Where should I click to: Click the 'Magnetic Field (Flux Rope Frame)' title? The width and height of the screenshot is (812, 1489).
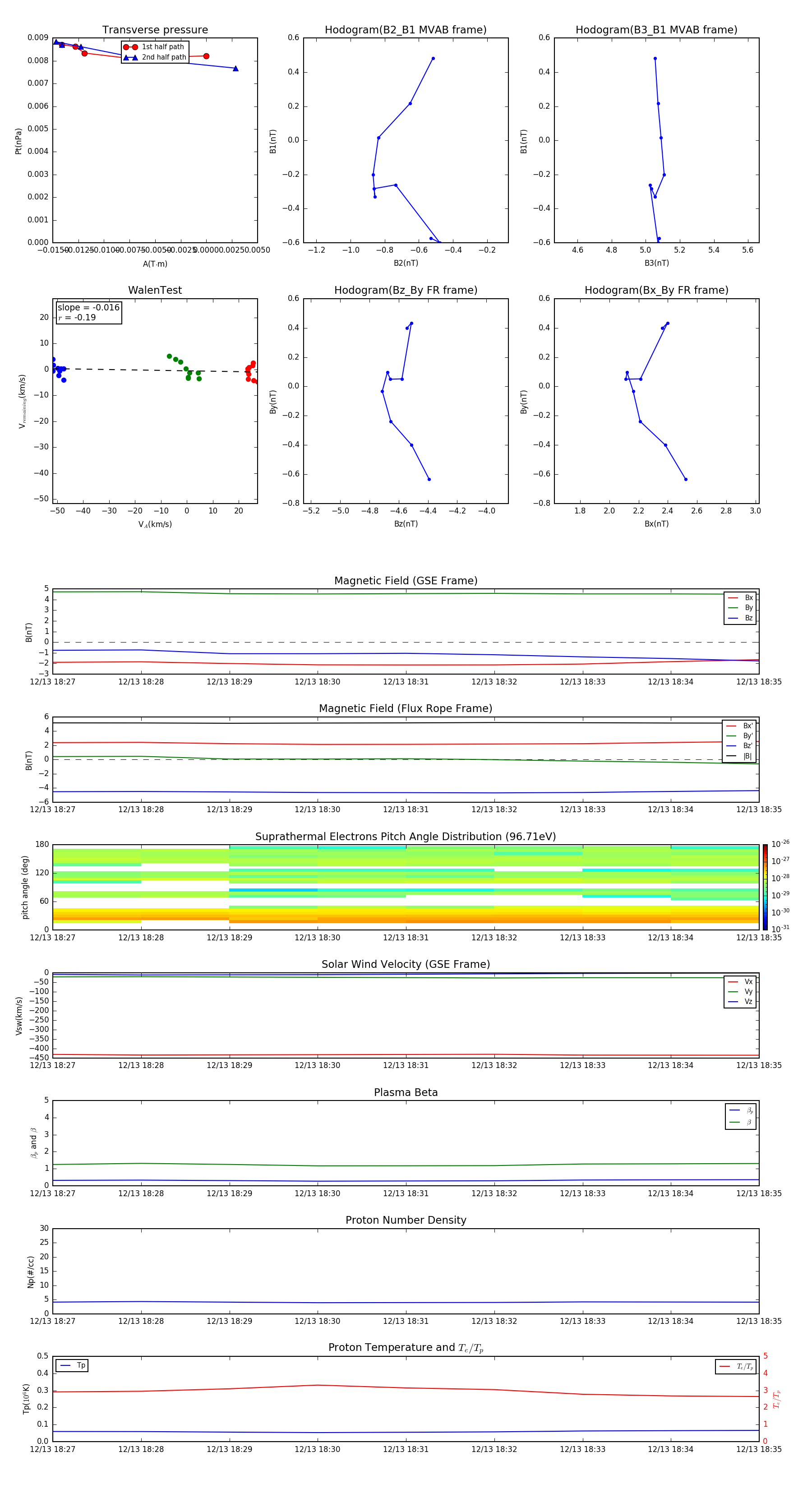pyautogui.click(x=406, y=709)
